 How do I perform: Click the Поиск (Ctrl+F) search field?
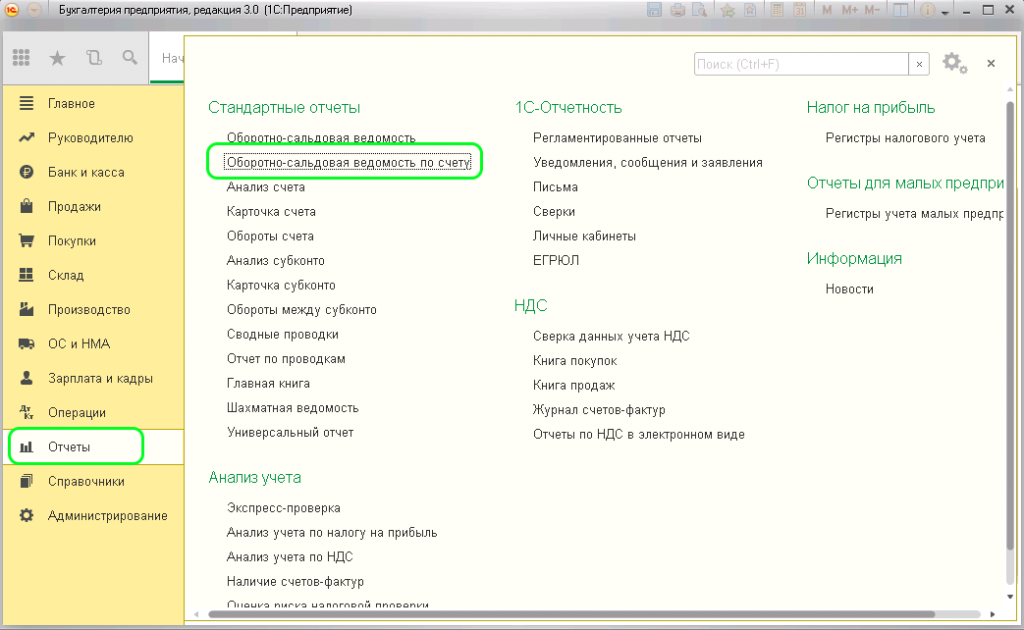[800, 64]
